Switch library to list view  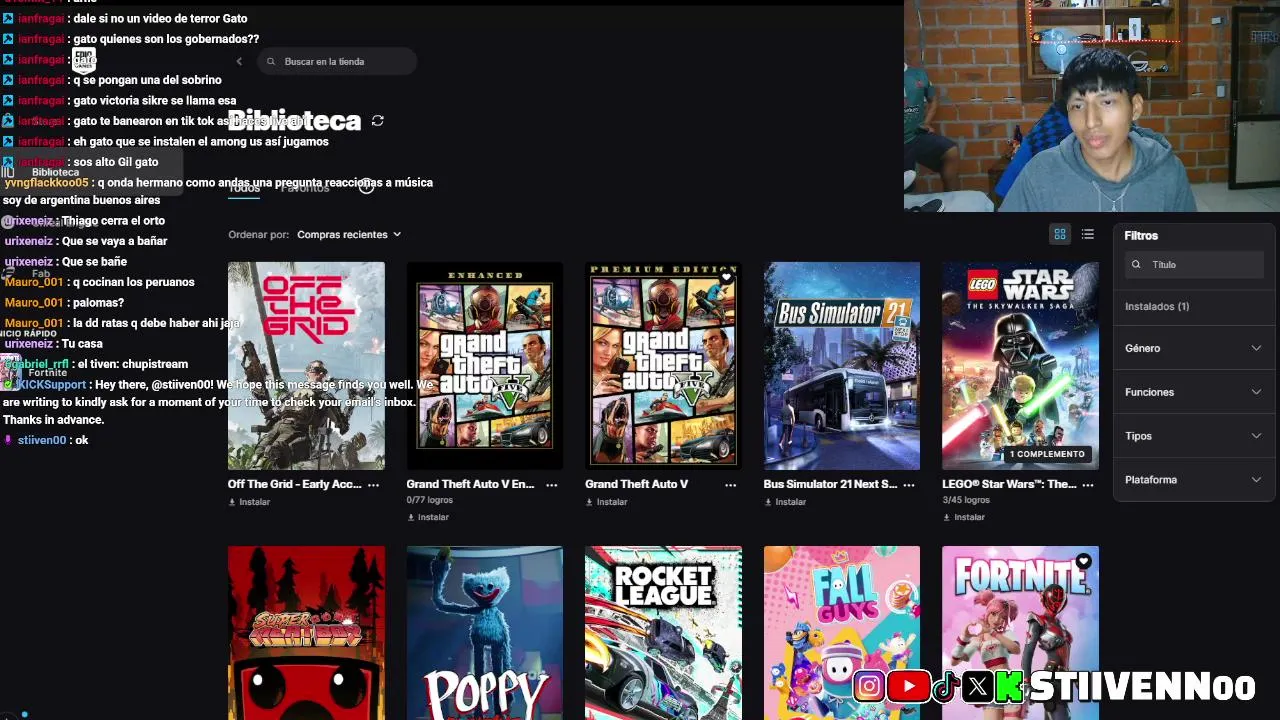[1088, 234]
